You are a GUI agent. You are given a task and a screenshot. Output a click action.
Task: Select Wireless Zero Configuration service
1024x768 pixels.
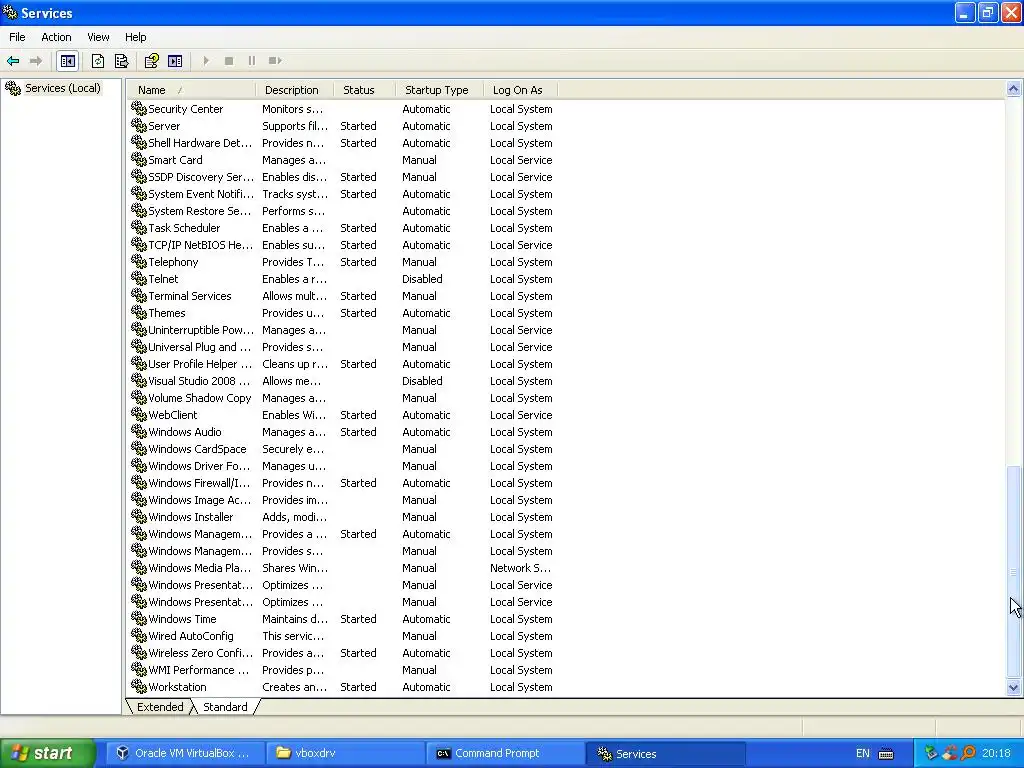click(x=343, y=653)
